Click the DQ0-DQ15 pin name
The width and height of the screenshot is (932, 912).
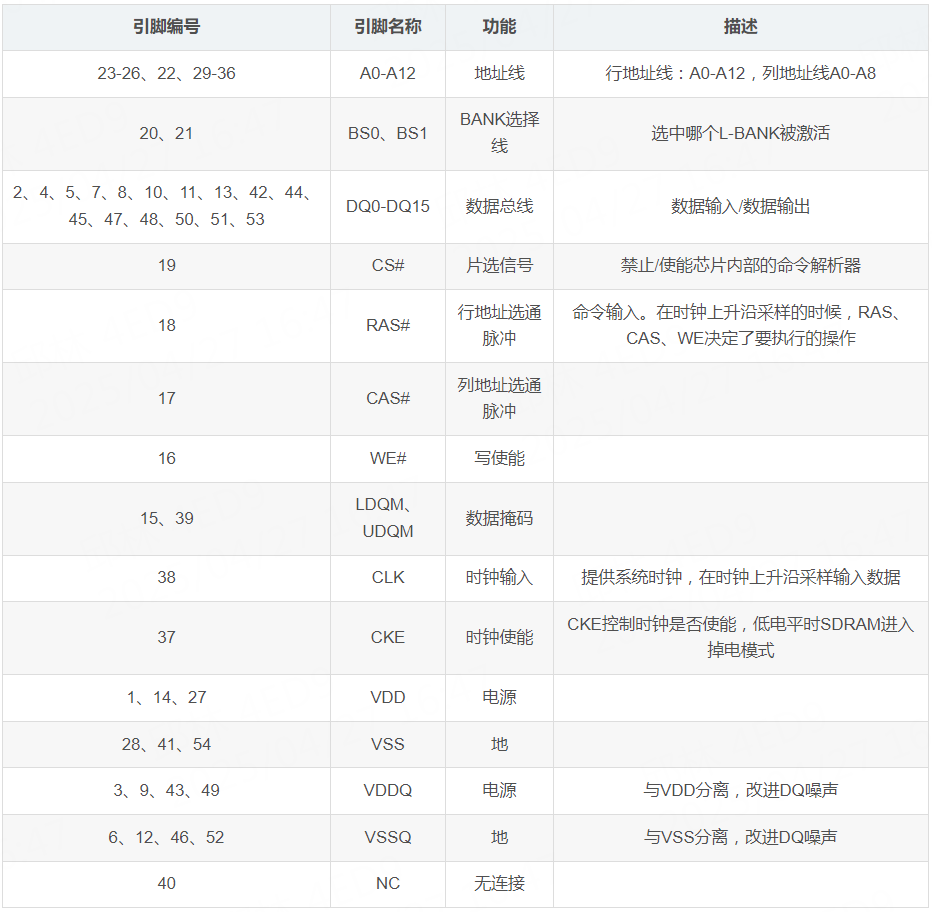coord(388,206)
